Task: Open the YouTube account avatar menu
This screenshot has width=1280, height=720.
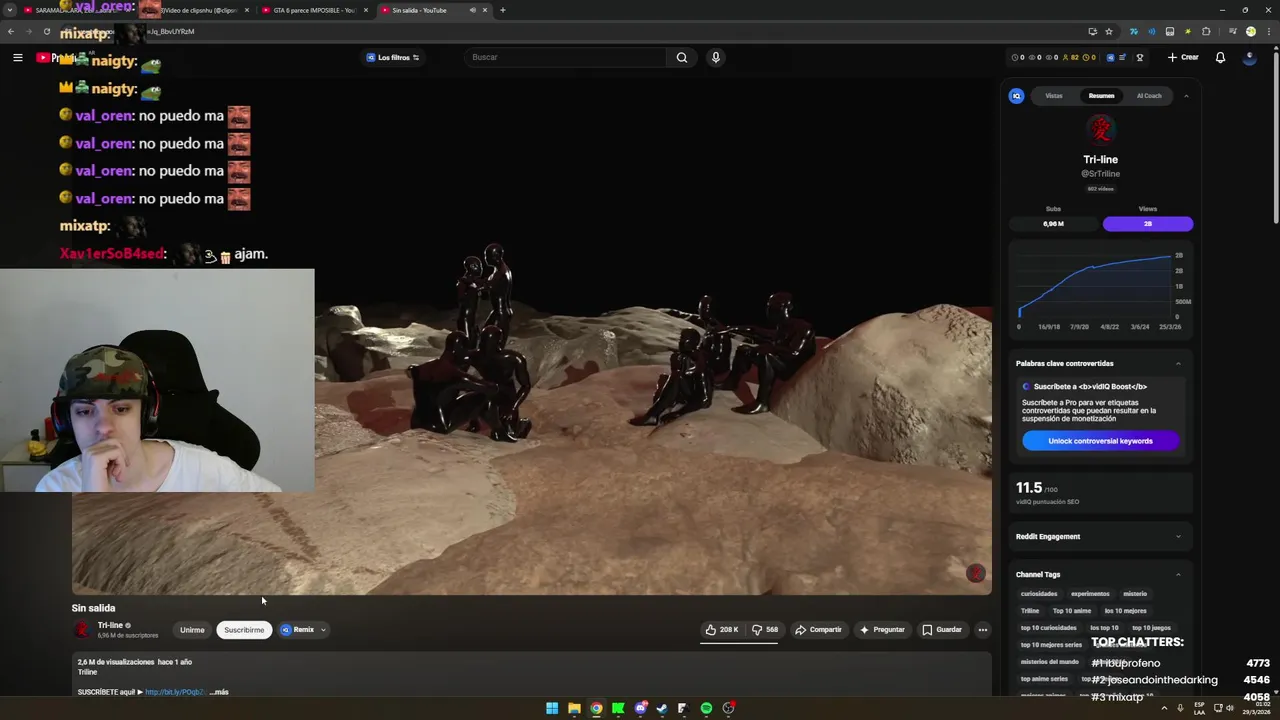Action: click(1249, 57)
